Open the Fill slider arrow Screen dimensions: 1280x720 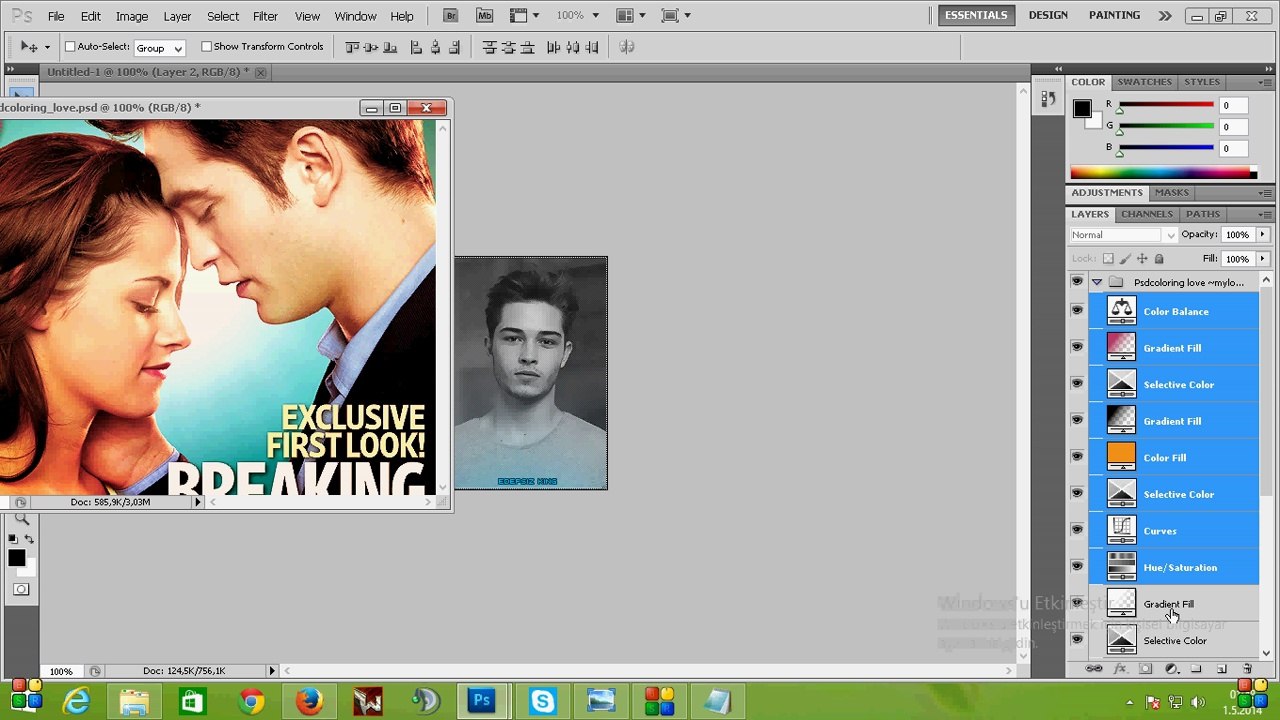1262,259
